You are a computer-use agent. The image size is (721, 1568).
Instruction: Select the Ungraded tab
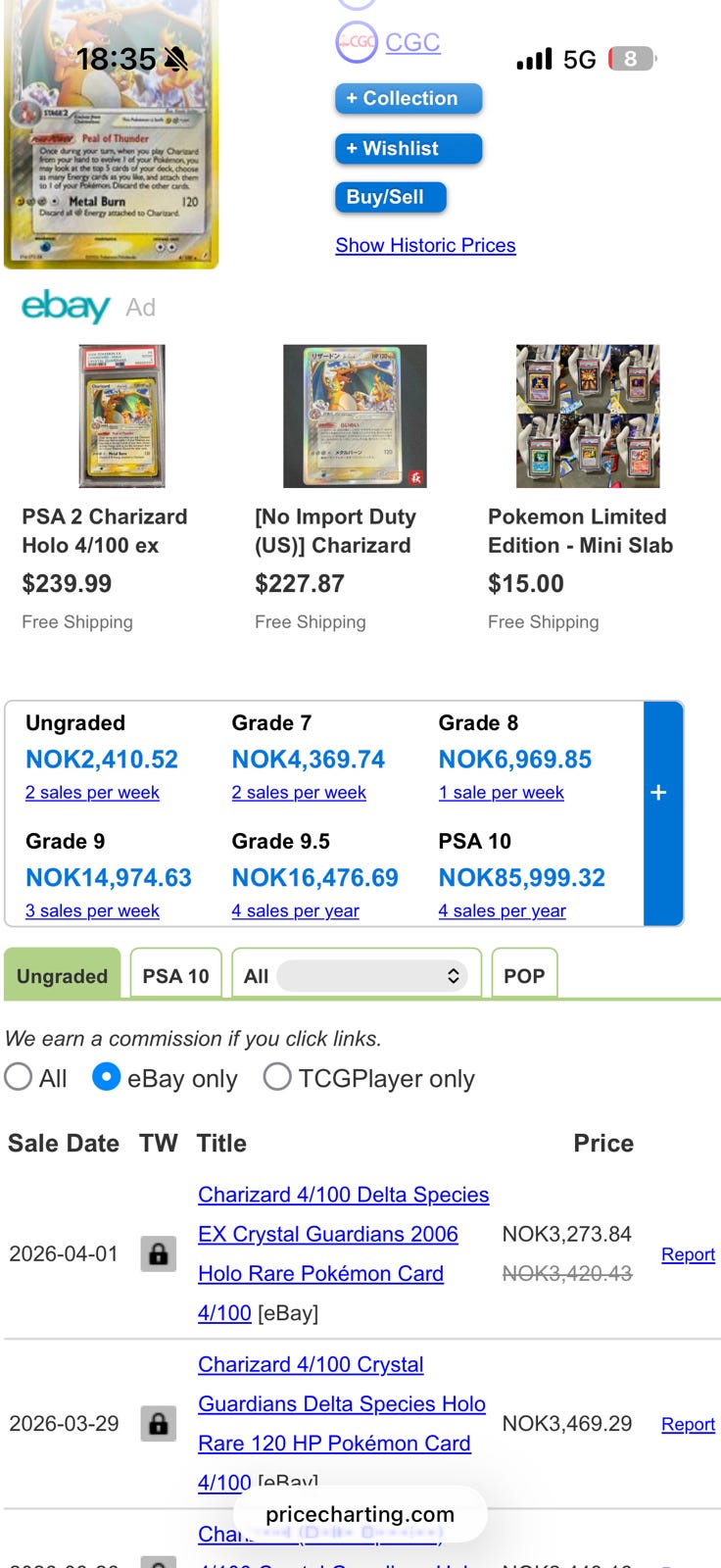point(63,975)
